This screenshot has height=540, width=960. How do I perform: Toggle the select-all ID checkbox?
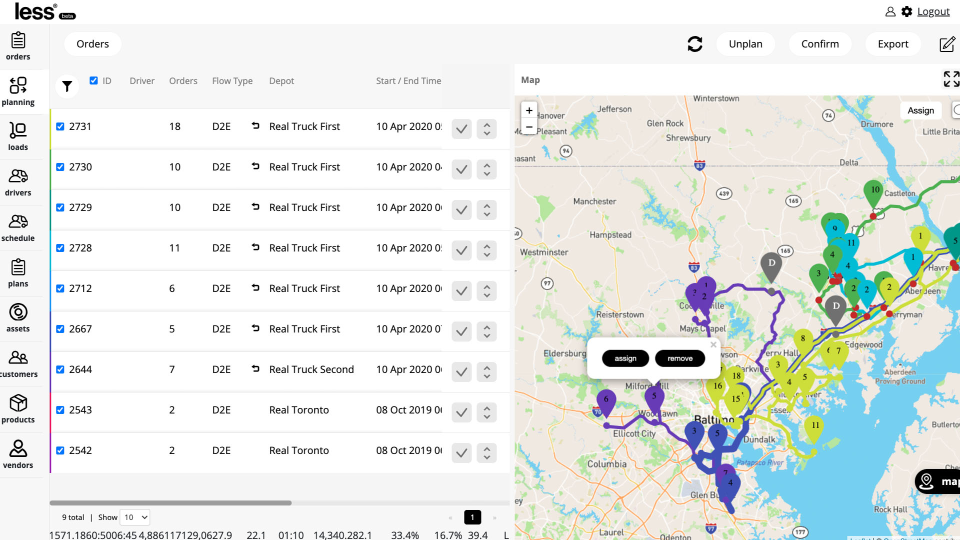(x=94, y=80)
